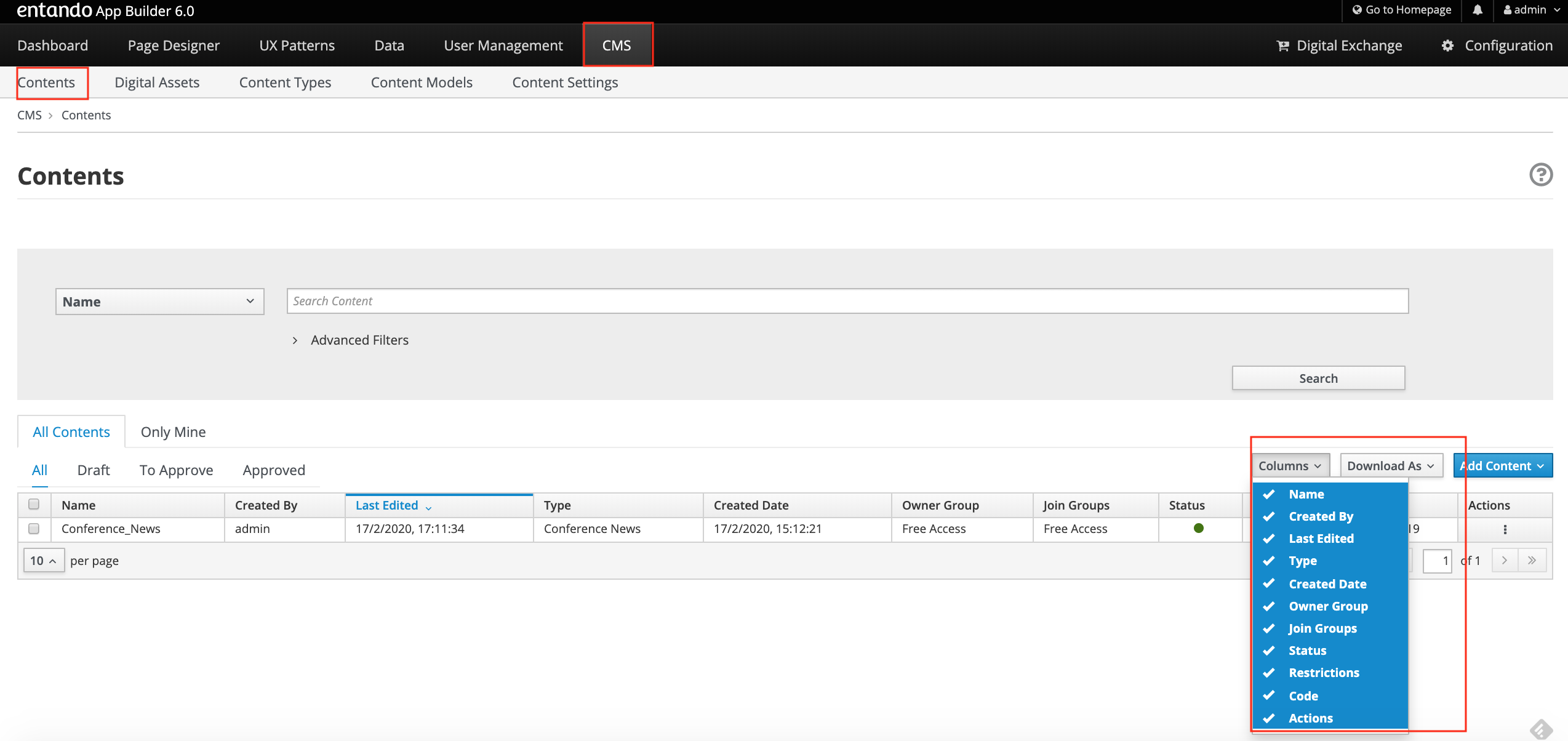Toggle select-all checkbox in table header
The image size is (1568, 741).
[34, 504]
